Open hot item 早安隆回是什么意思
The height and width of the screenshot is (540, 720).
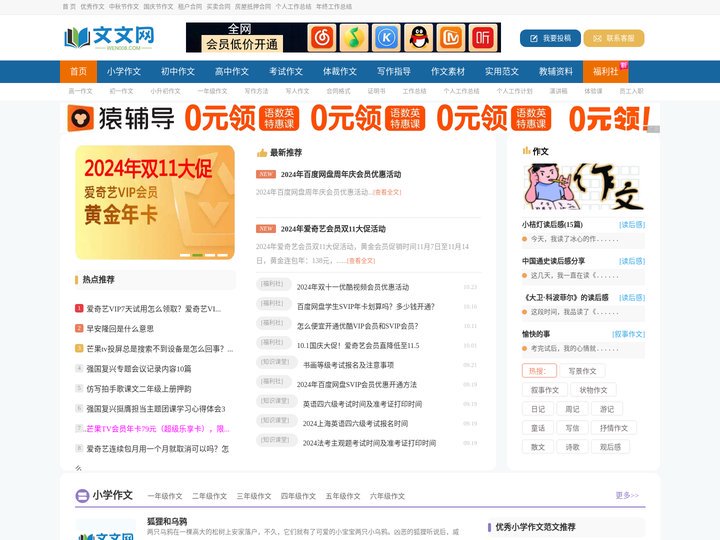pos(120,328)
